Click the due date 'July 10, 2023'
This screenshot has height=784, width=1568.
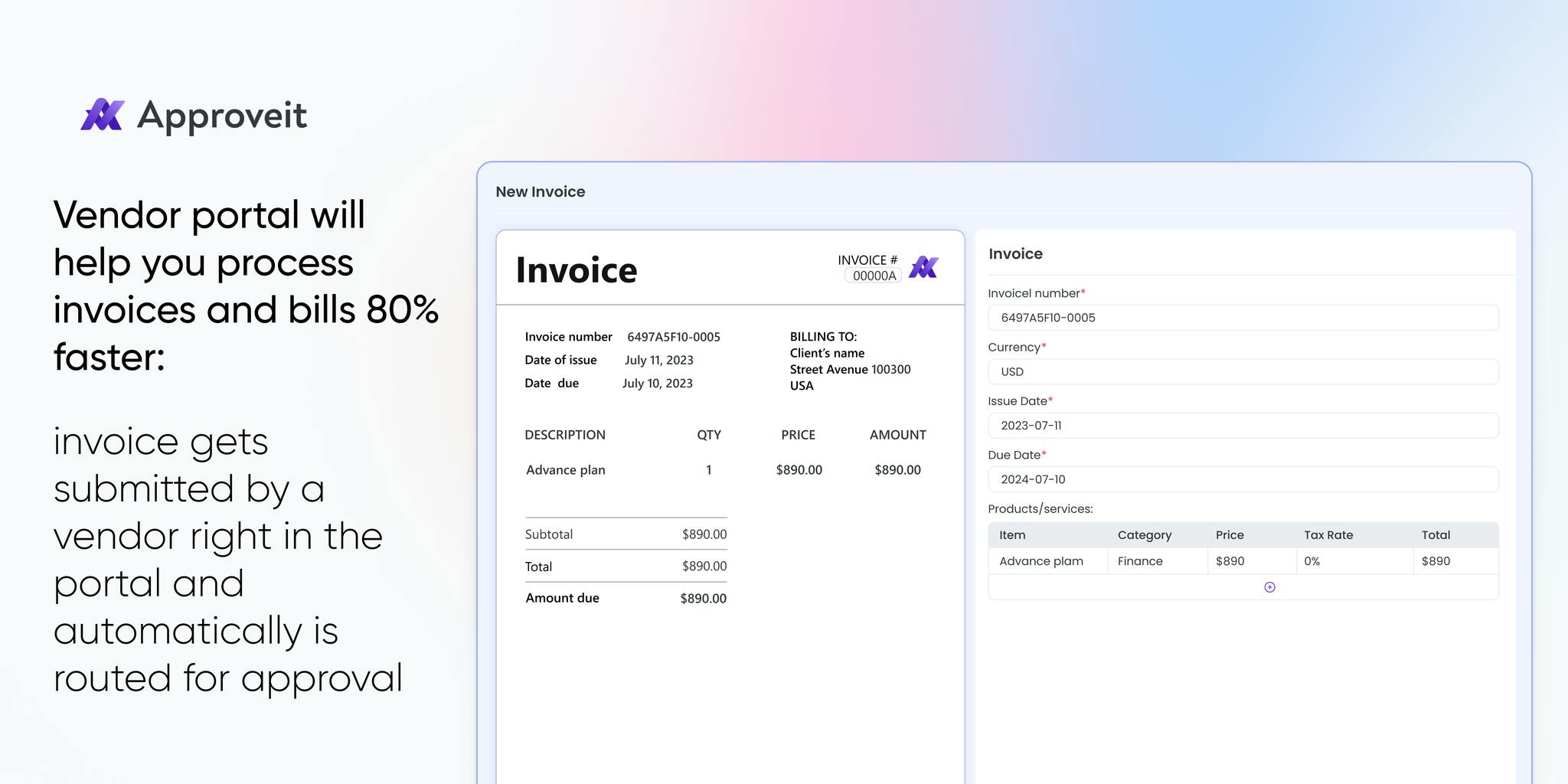click(658, 383)
